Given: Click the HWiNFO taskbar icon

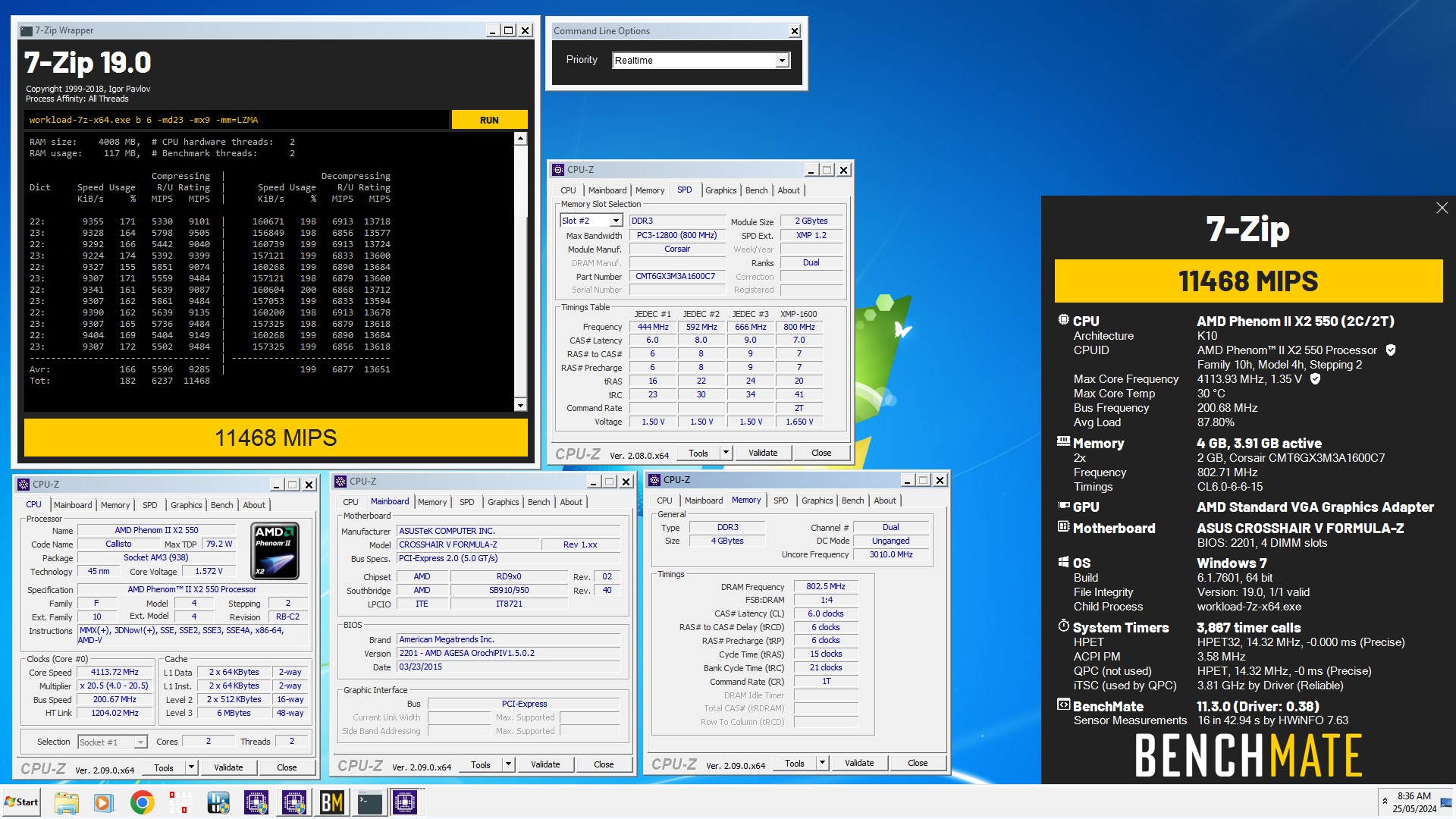Looking at the screenshot, I should (218, 802).
